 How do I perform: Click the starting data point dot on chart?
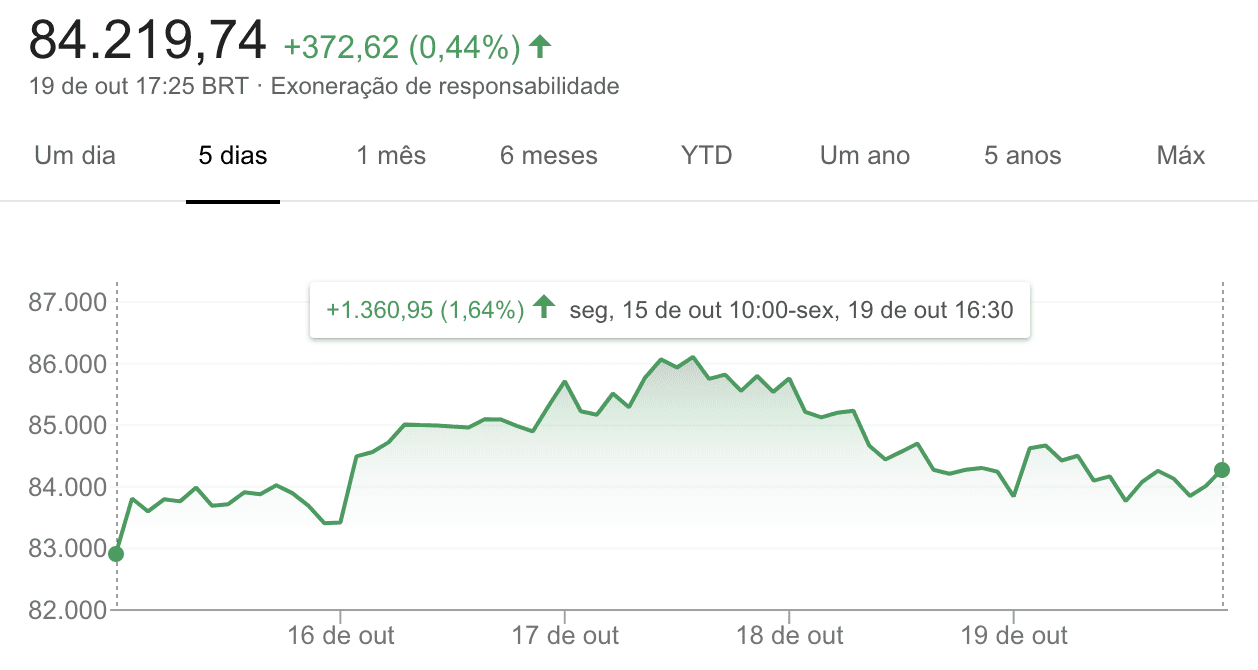[116, 554]
